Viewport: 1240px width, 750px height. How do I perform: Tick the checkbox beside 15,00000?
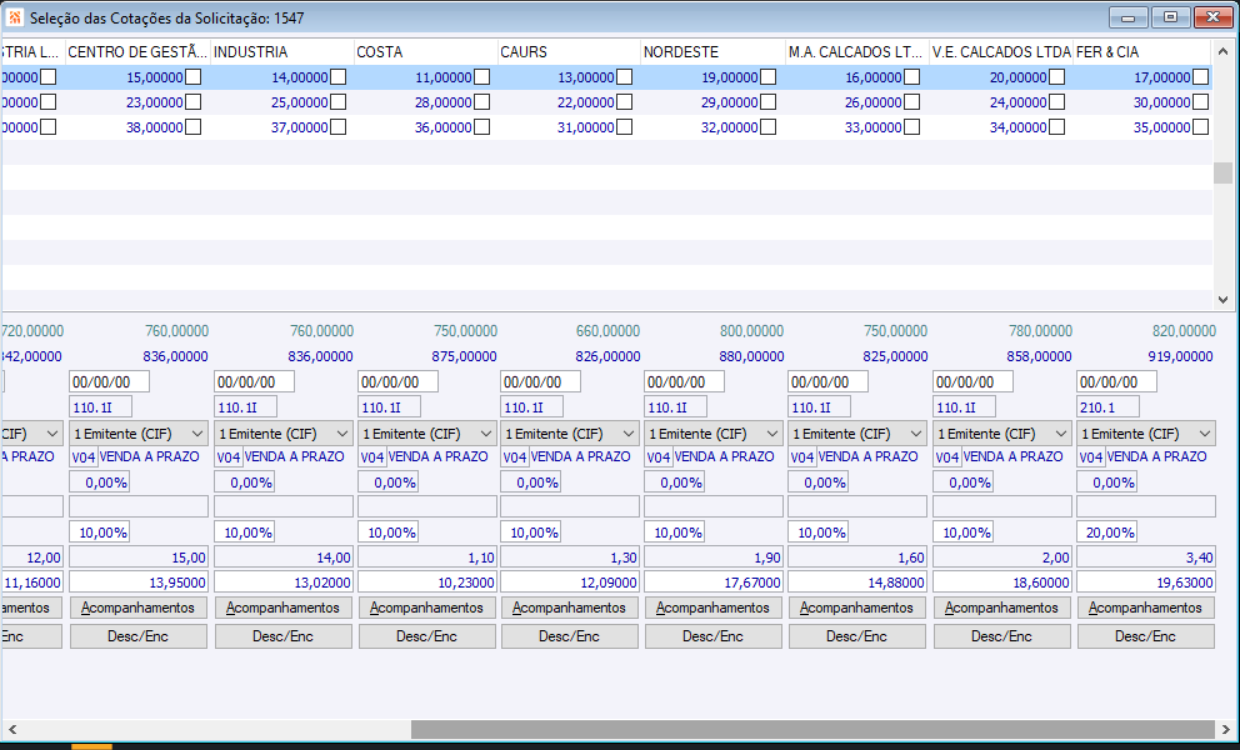pyautogui.click(x=193, y=77)
